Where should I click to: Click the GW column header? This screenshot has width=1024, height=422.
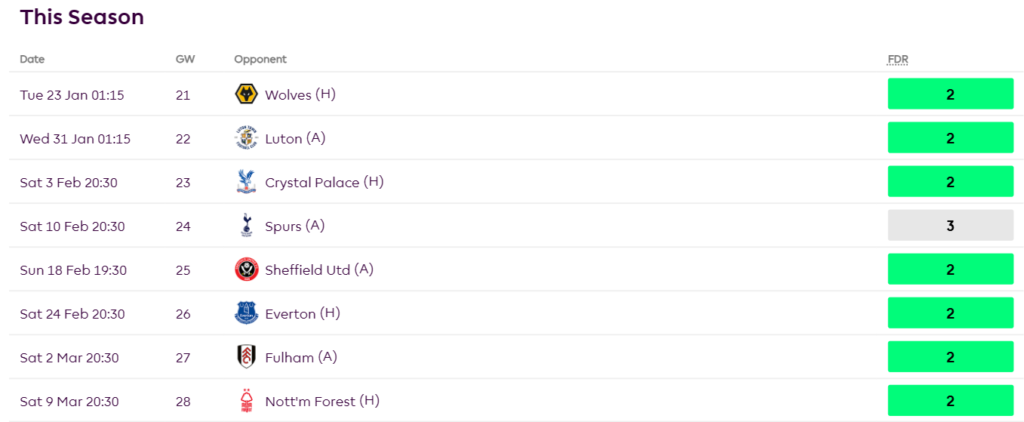pyautogui.click(x=185, y=59)
